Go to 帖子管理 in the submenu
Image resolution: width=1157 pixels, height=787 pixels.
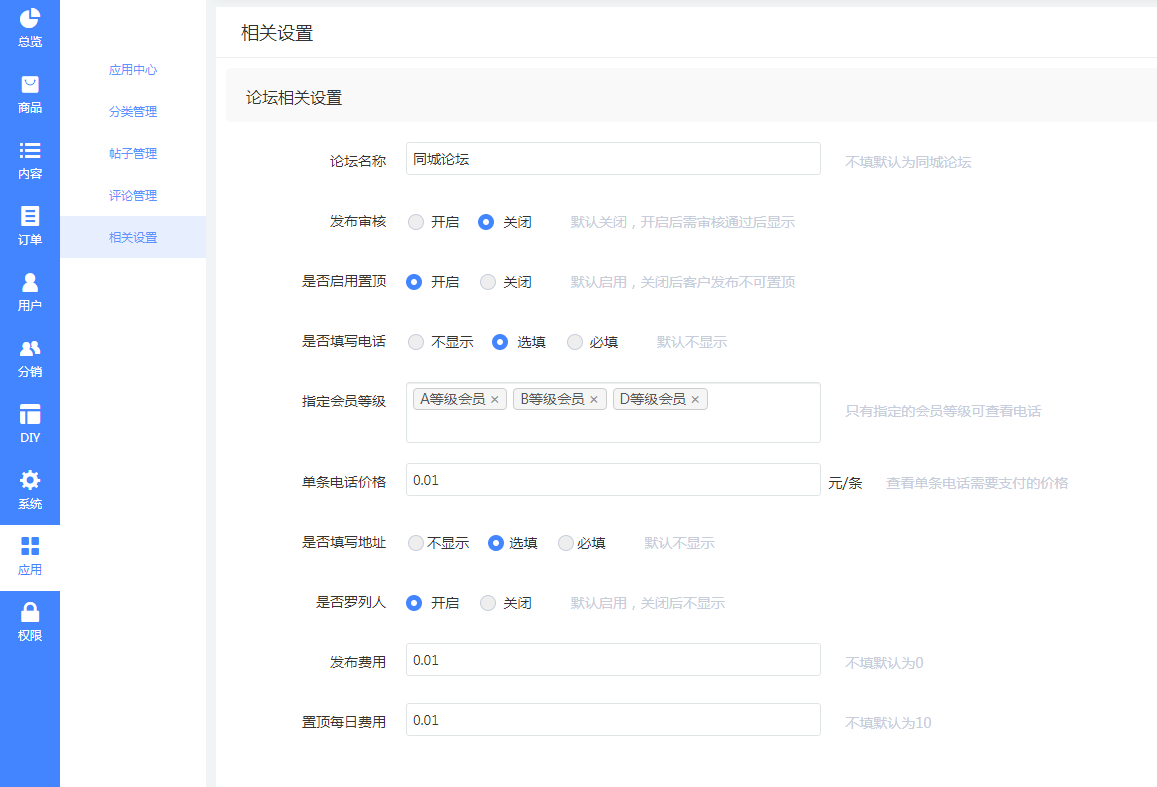(x=133, y=153)
